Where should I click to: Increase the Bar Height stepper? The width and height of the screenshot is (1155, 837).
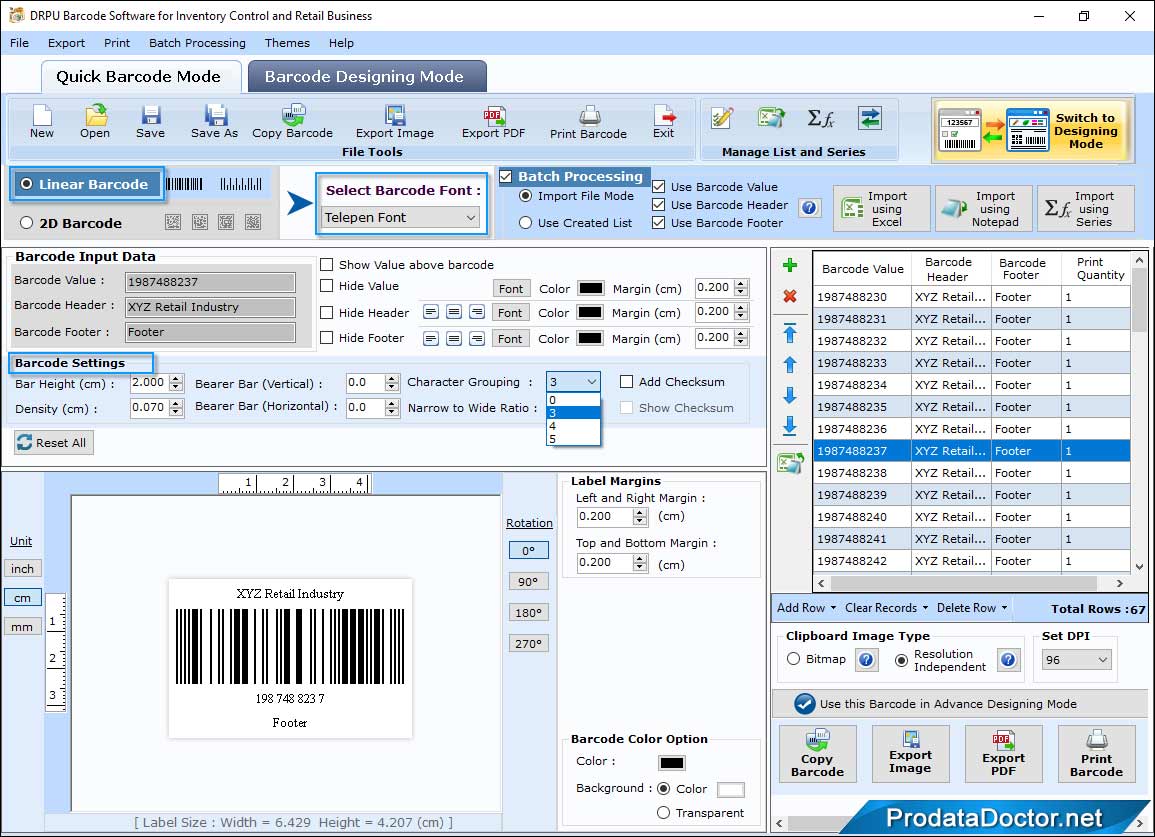(x=175, y=379)
